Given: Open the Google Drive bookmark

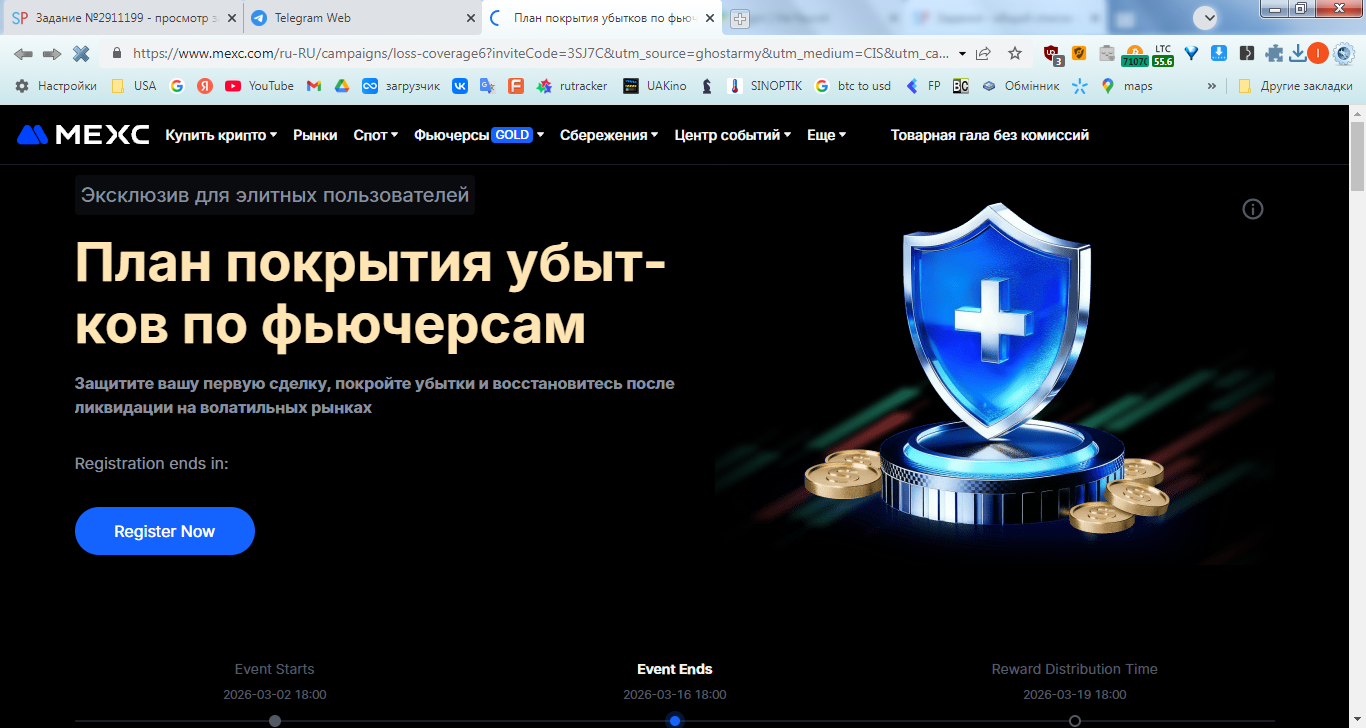Looking at the screenshot, I should point(342,86).
